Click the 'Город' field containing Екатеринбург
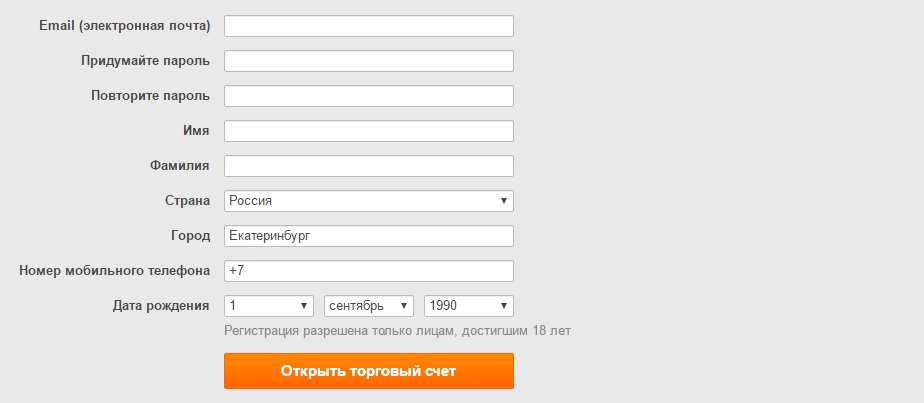The image size is (924, 403). [x=368, y=236]
